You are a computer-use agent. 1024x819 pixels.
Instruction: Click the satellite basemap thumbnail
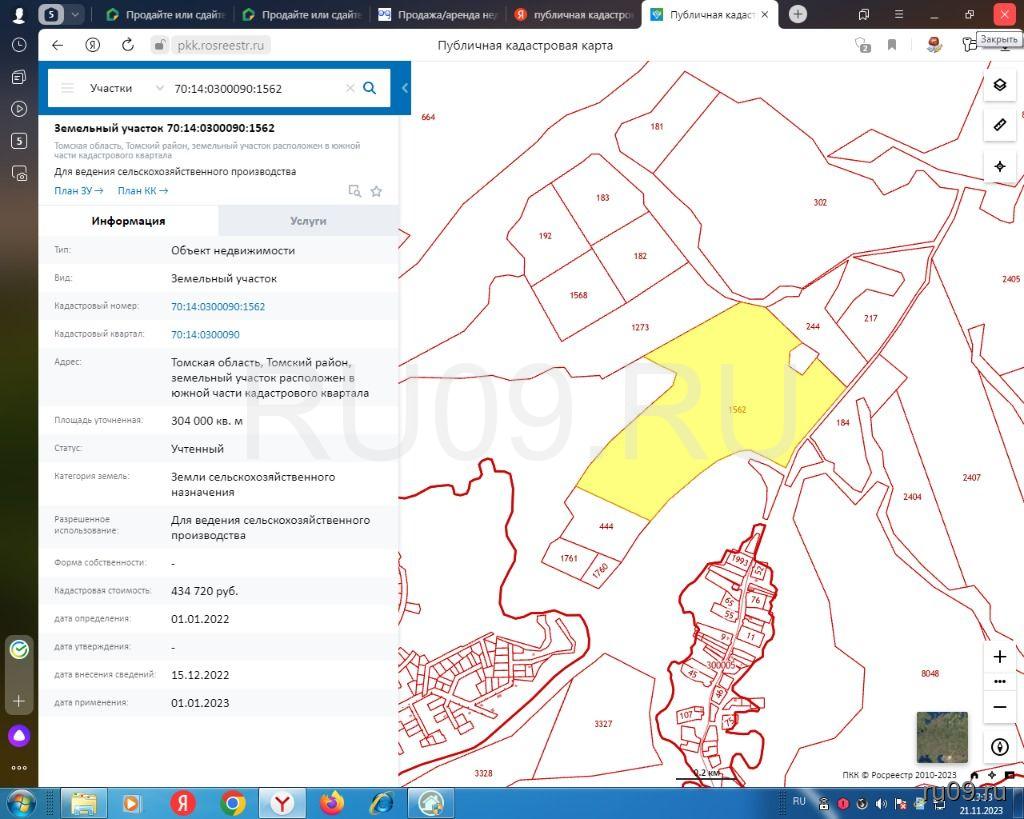click(x=942, y=737)
